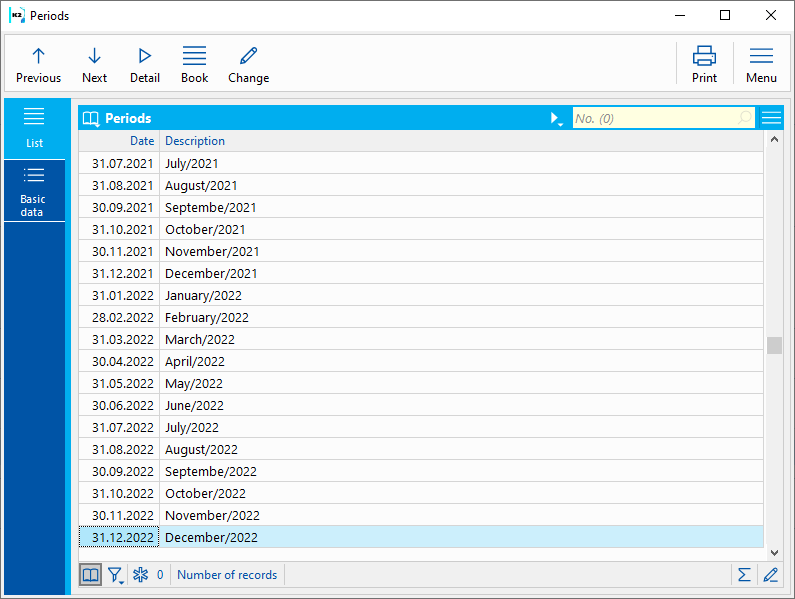Select the October/2021 row
Viewport: 795px width, 599px height.
(x=421, y=229)
